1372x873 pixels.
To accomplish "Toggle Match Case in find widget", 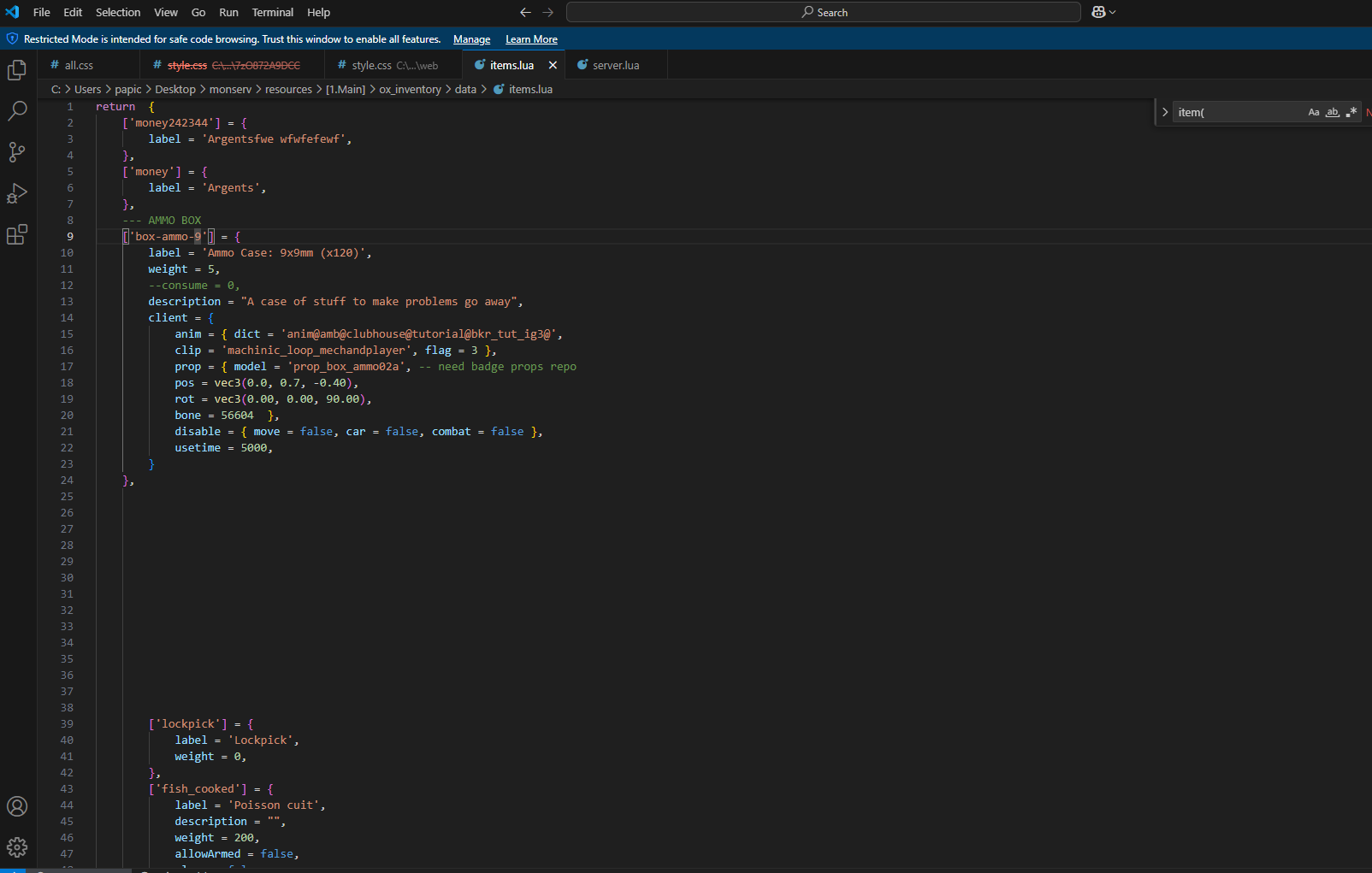I will [x=1314, y=112].
